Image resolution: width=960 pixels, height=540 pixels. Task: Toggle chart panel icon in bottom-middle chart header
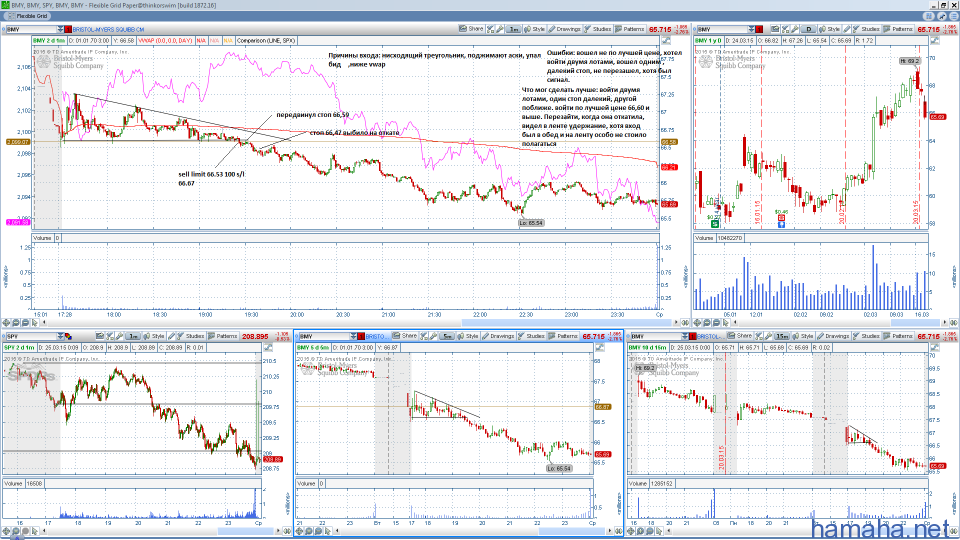600,347
